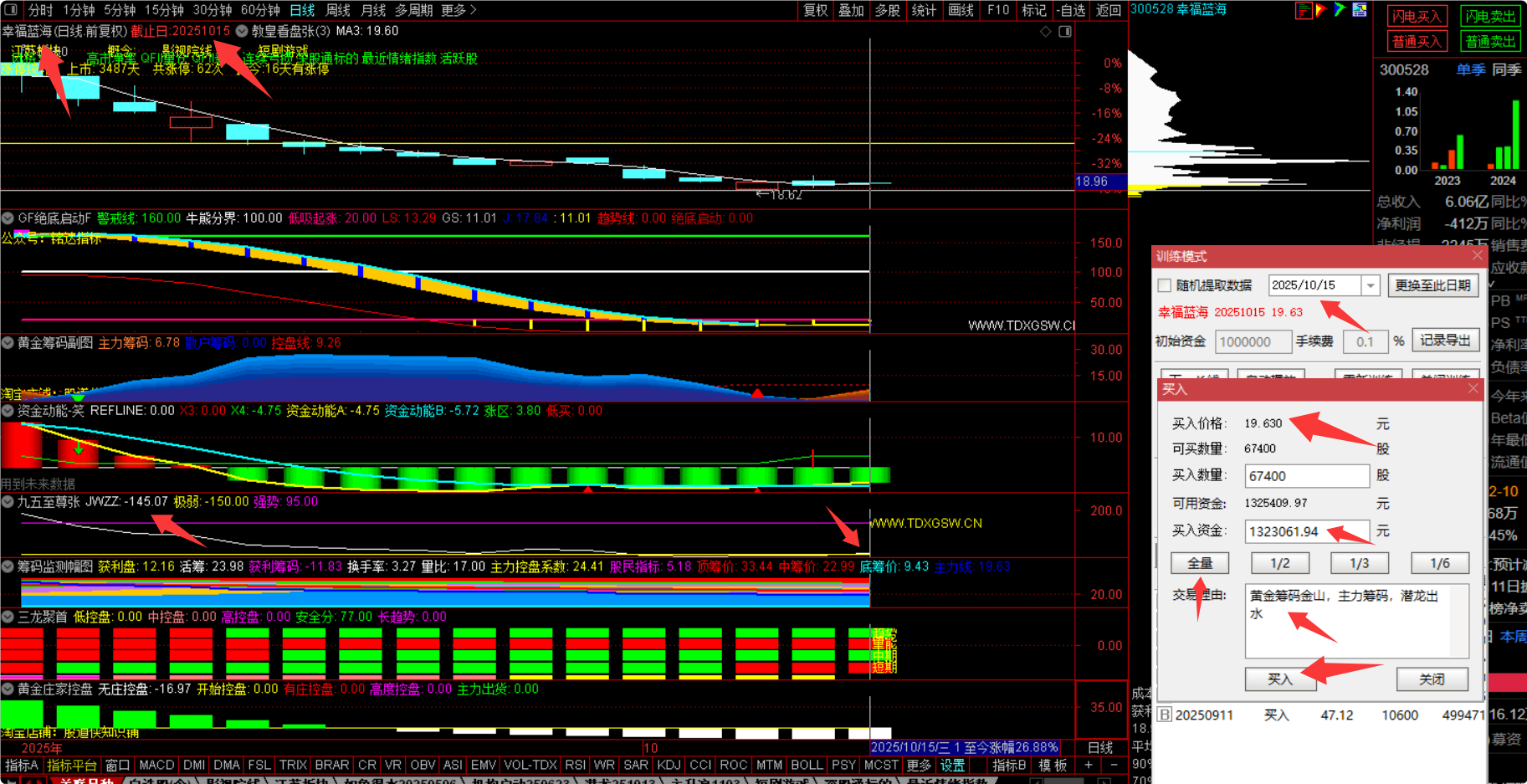The height and width of the screenshot is (784, 1527).
Task: Select the 1/6 position button
Action: [1440, 563]
